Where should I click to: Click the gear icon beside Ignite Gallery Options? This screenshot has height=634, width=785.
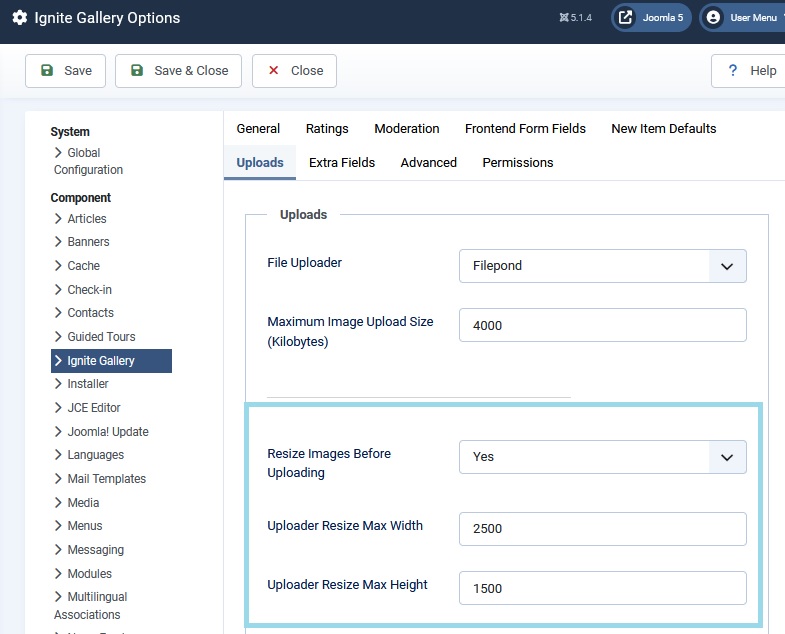coord(19,18)
